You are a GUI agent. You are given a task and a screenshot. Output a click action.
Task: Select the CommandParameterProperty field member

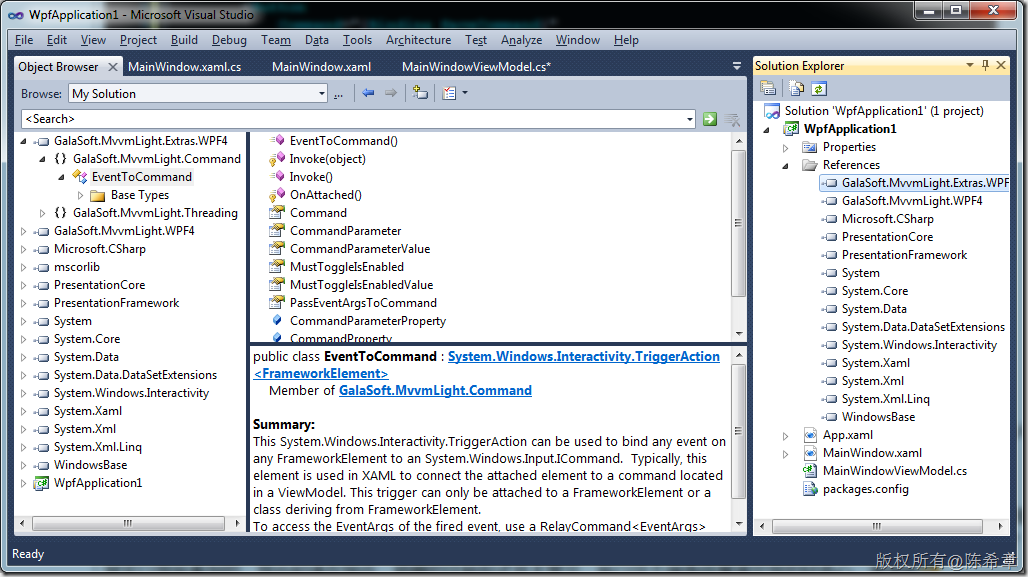[368, 321]
